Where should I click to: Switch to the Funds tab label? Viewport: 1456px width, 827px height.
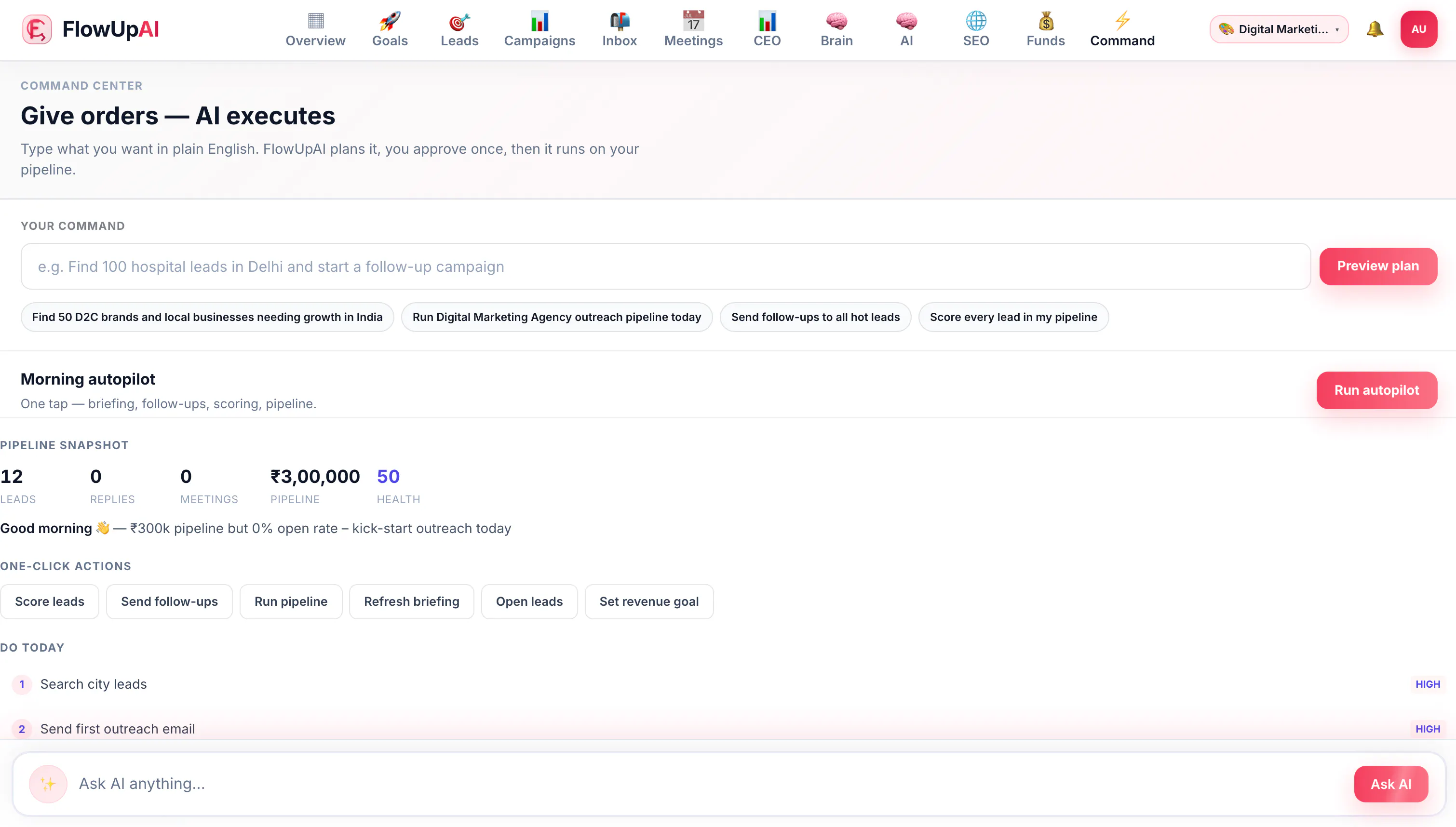[1045, 41]
